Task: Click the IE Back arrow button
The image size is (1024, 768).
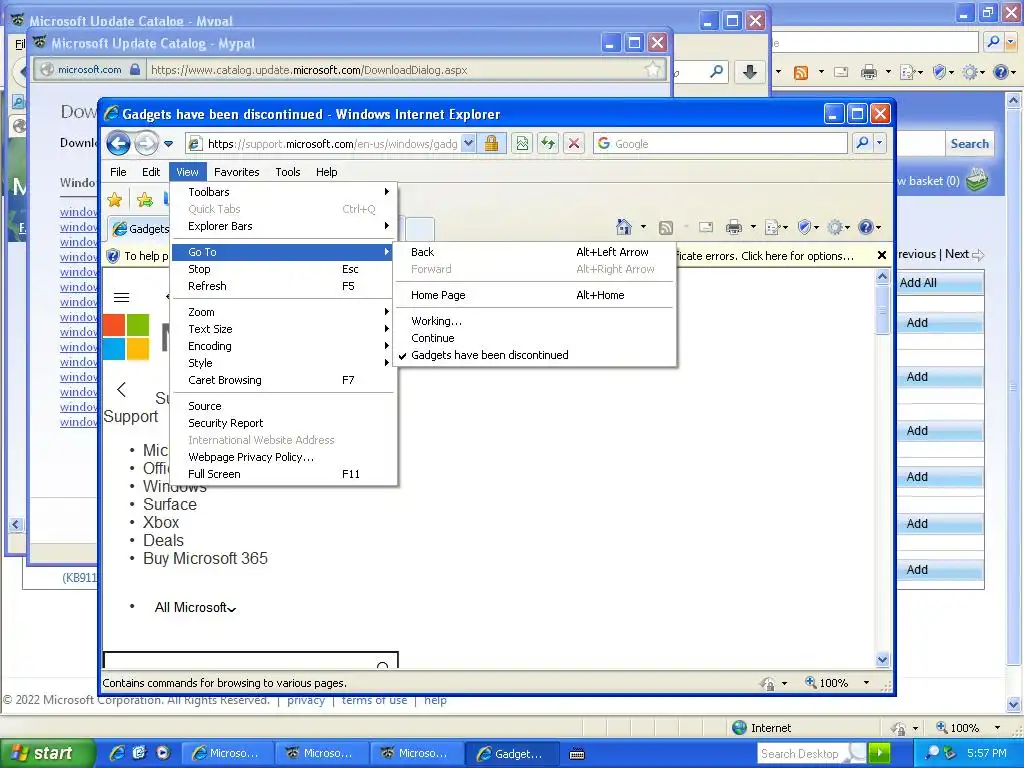Action: (x=118, y=143)
